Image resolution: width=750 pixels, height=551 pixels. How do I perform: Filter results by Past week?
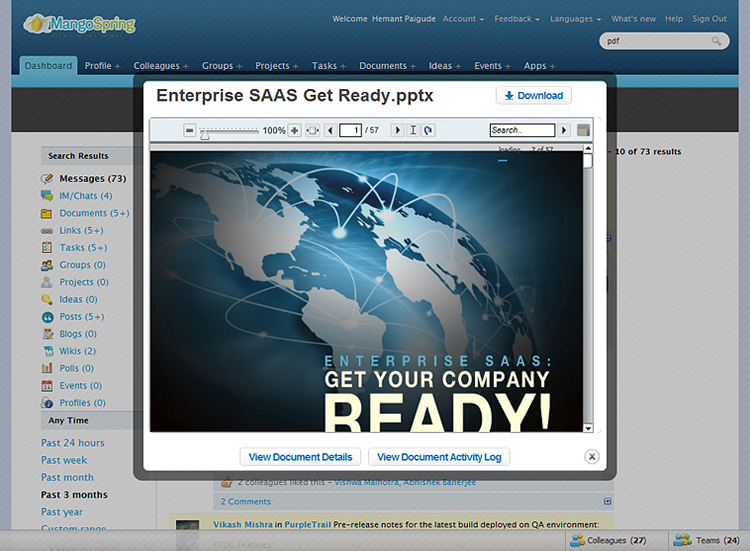pos(64,460)
